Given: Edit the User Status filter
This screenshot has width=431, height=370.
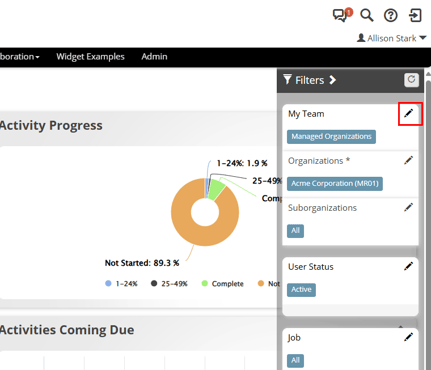Looking at the screenshot, I should point(409,266).
